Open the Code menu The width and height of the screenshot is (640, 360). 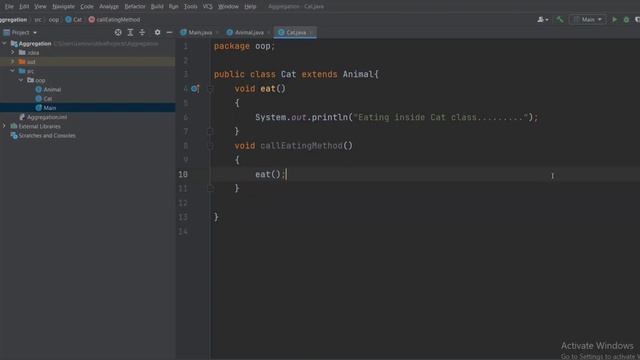pos(87,7)
